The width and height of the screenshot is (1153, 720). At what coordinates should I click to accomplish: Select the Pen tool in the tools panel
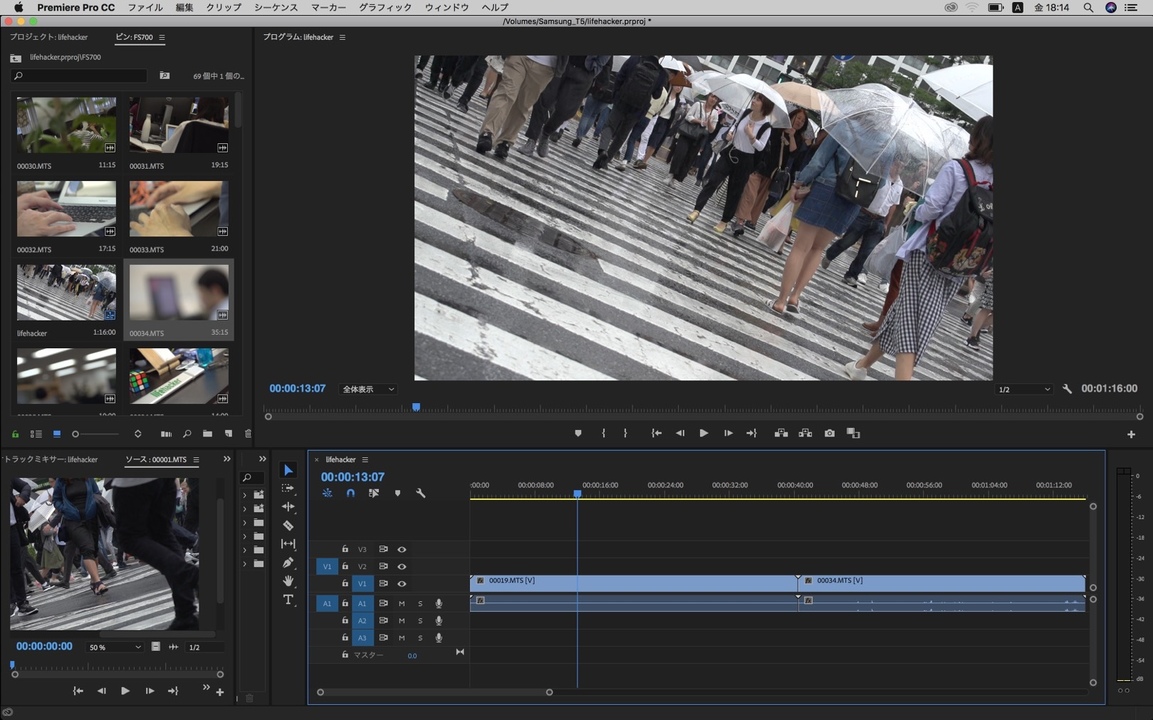click(x=288, y=563)
